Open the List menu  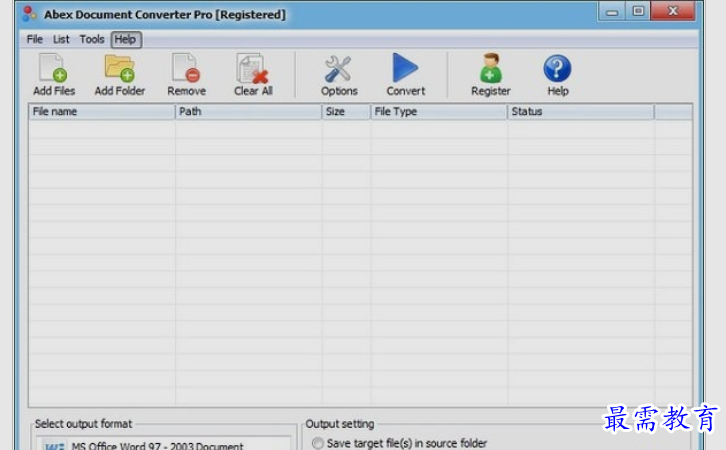point(61,39)
